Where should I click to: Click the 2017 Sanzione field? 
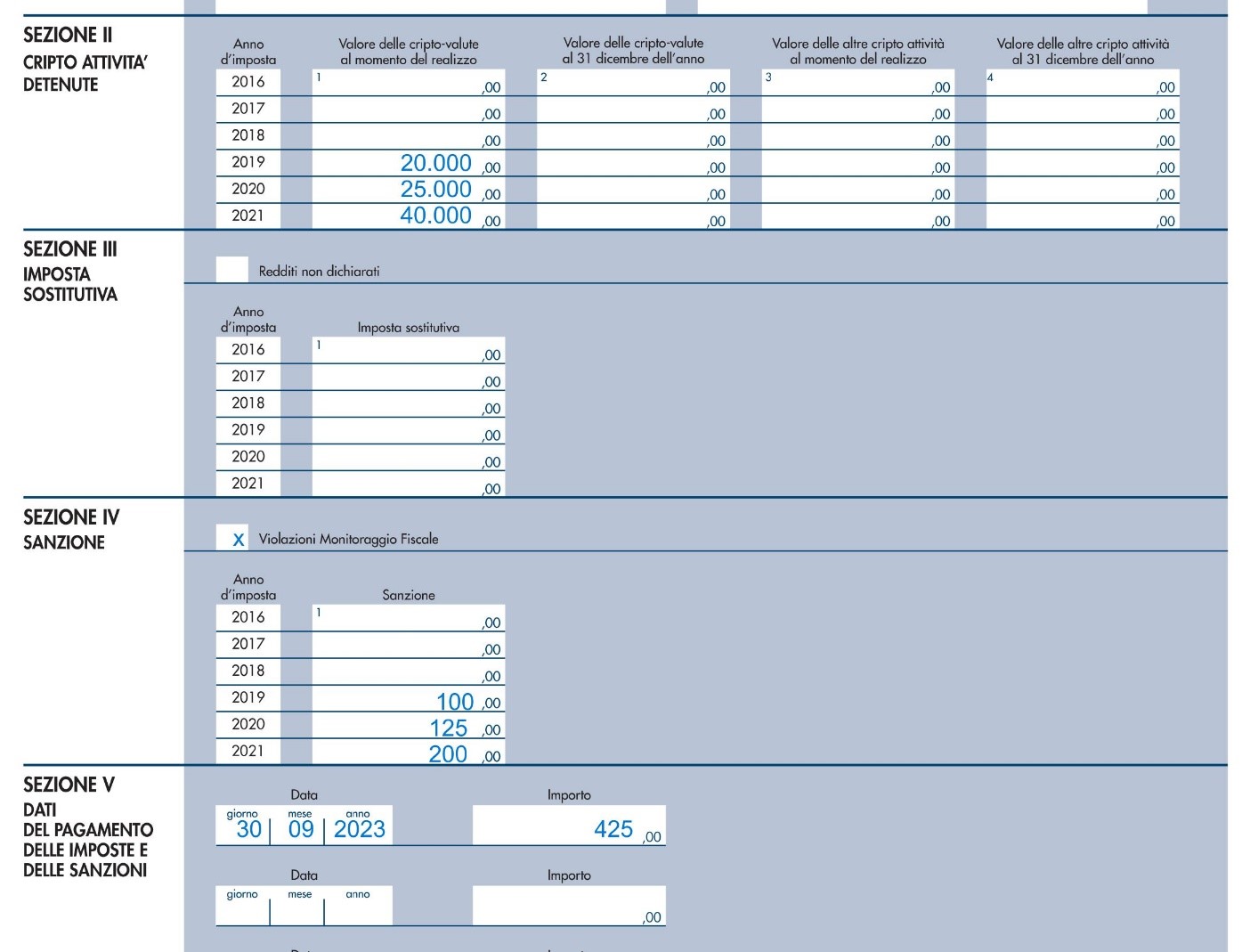pyautogui.click(x=409, y=645)
